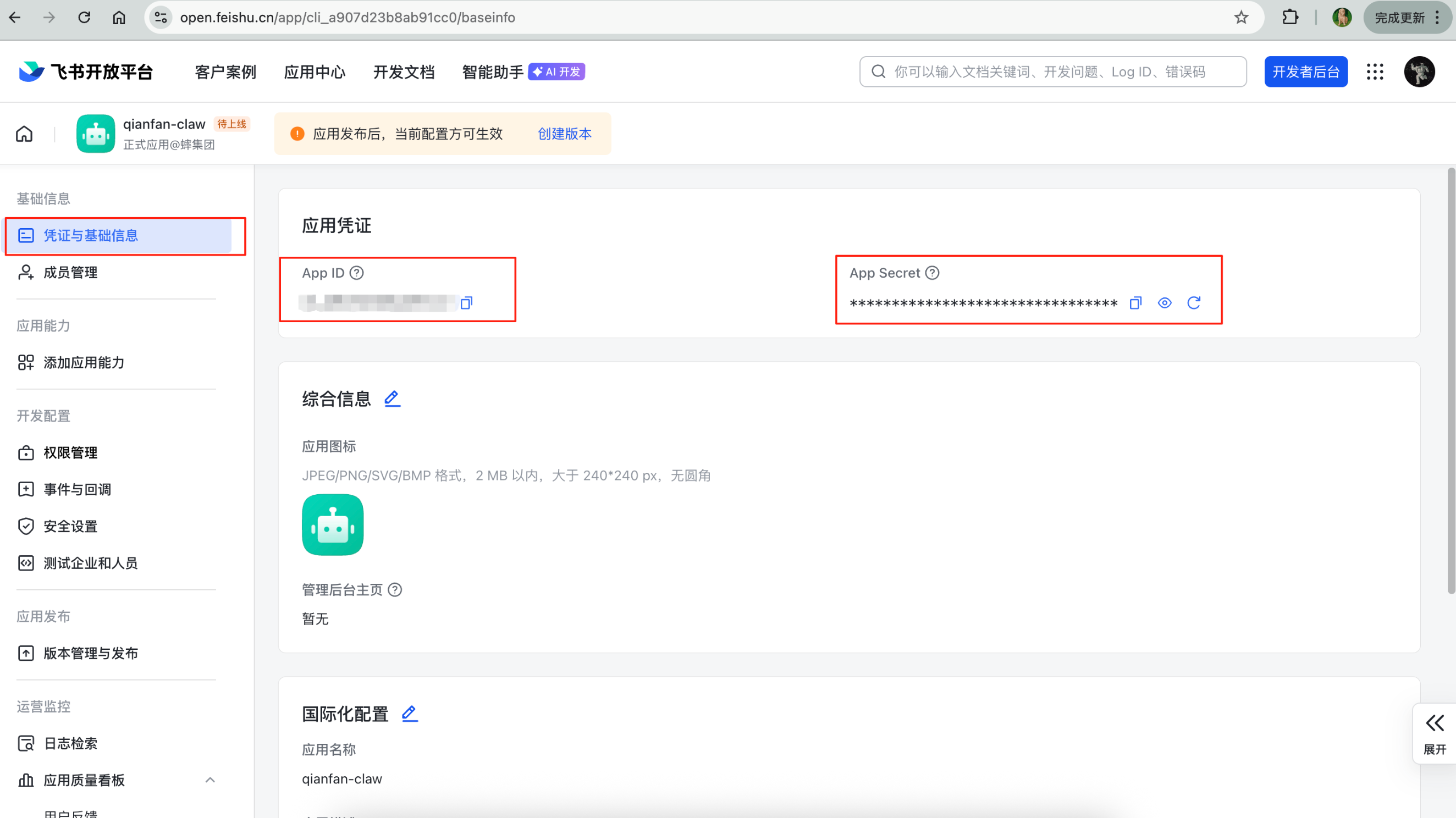Open Chrome menu three dots

pyautogui.click(x=1437, y=18)
